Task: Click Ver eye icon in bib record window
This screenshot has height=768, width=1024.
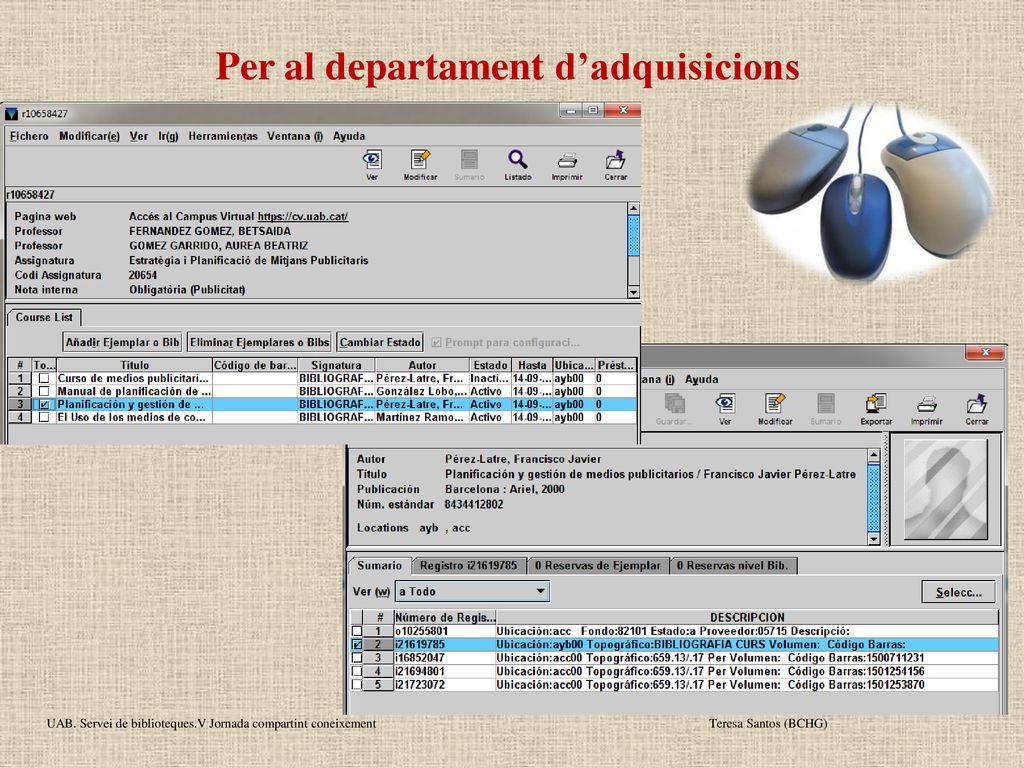Action: tap(725, 409)
